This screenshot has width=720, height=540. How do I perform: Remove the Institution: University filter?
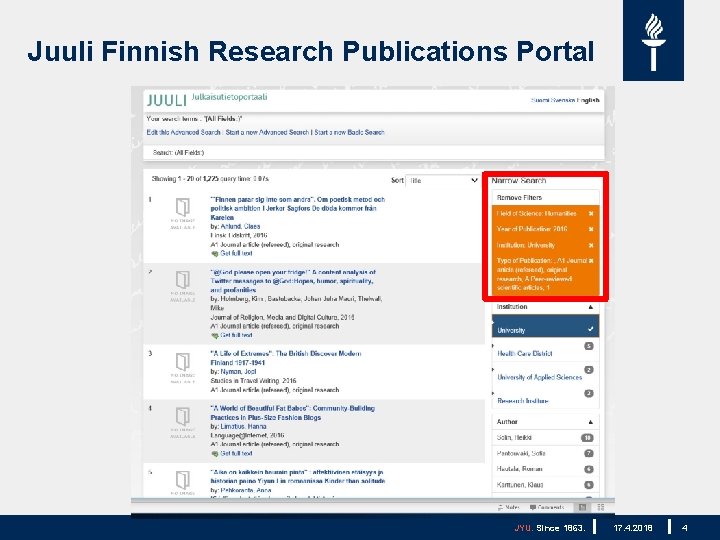coord(591,245)
